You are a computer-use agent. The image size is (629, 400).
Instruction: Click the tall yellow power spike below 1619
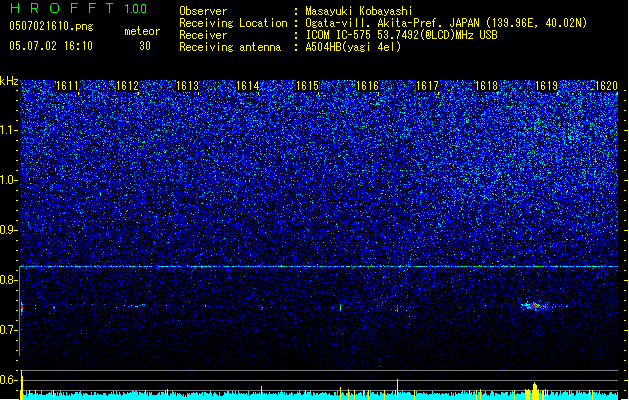point(535,391)
